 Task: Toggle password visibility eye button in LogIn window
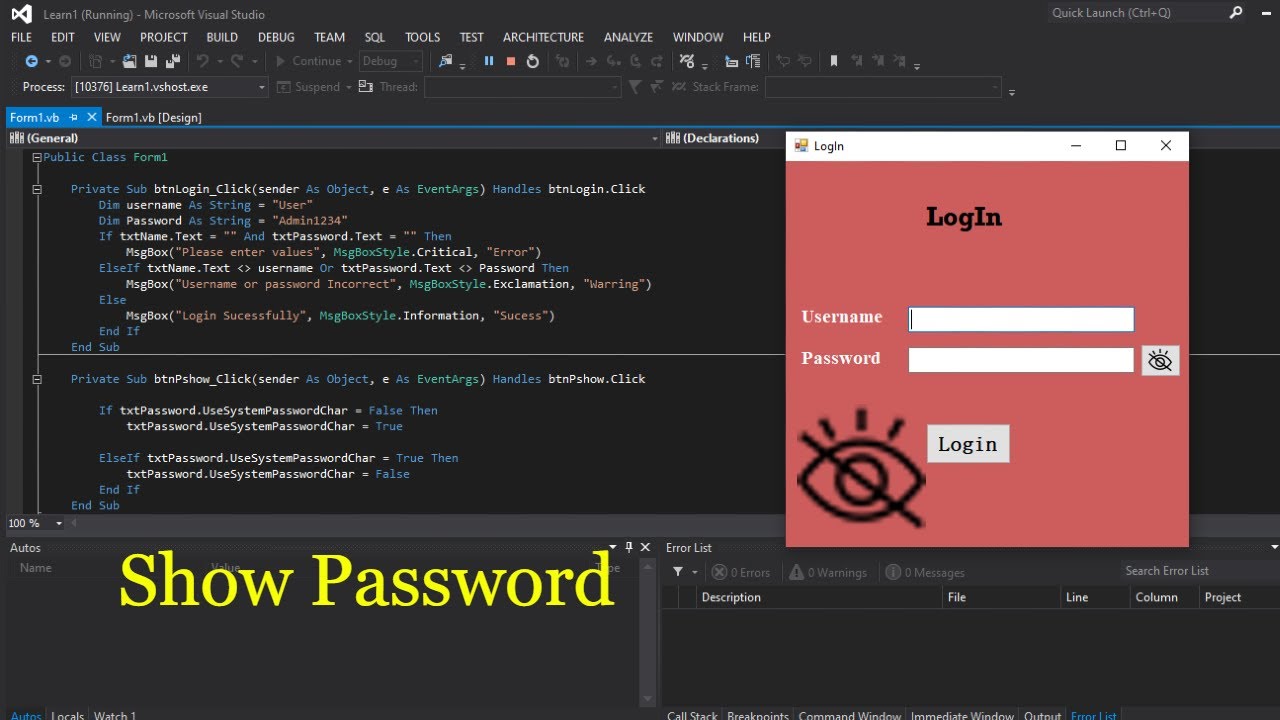pos(1160,361)
